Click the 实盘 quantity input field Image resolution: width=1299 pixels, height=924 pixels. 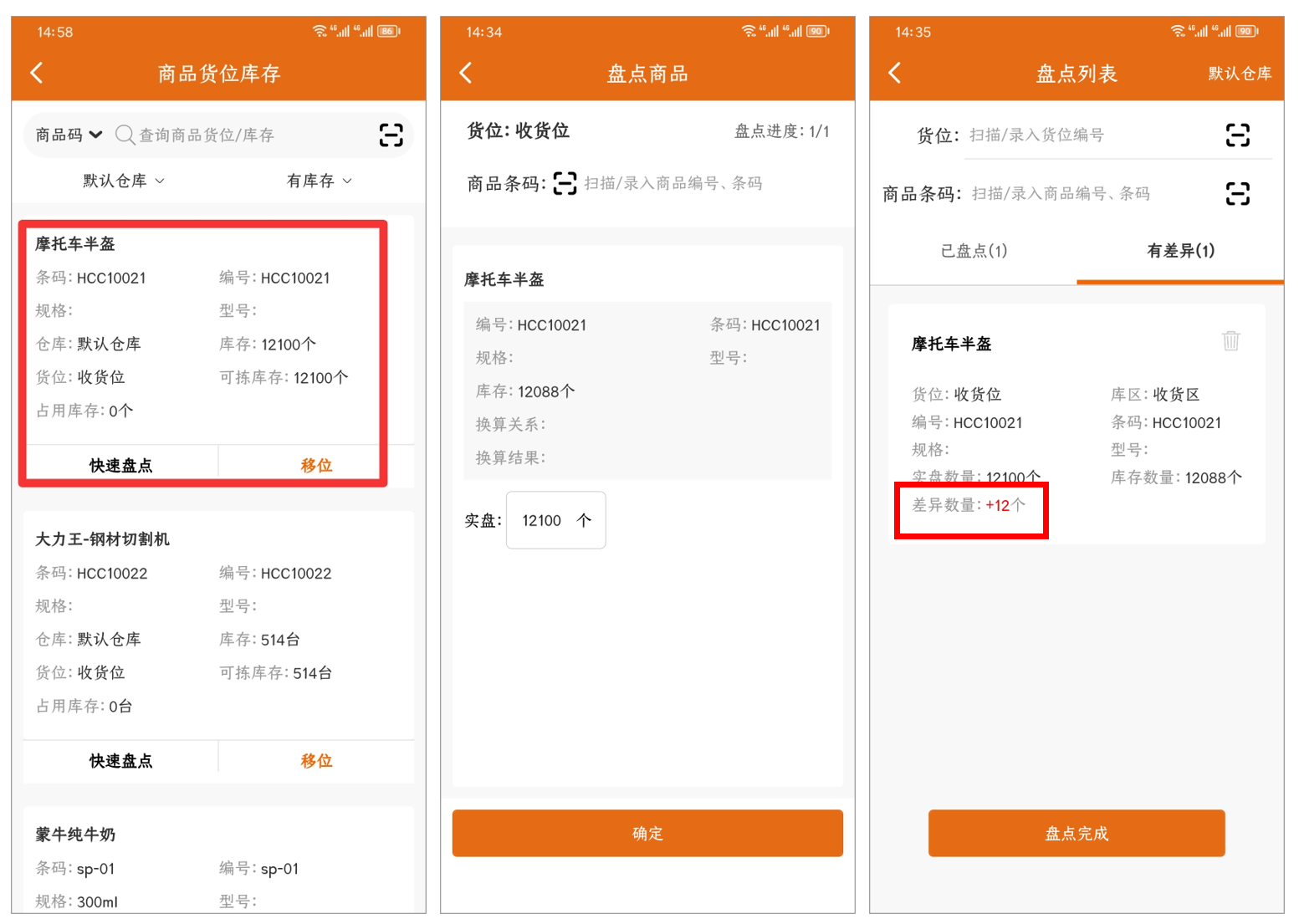555,520
